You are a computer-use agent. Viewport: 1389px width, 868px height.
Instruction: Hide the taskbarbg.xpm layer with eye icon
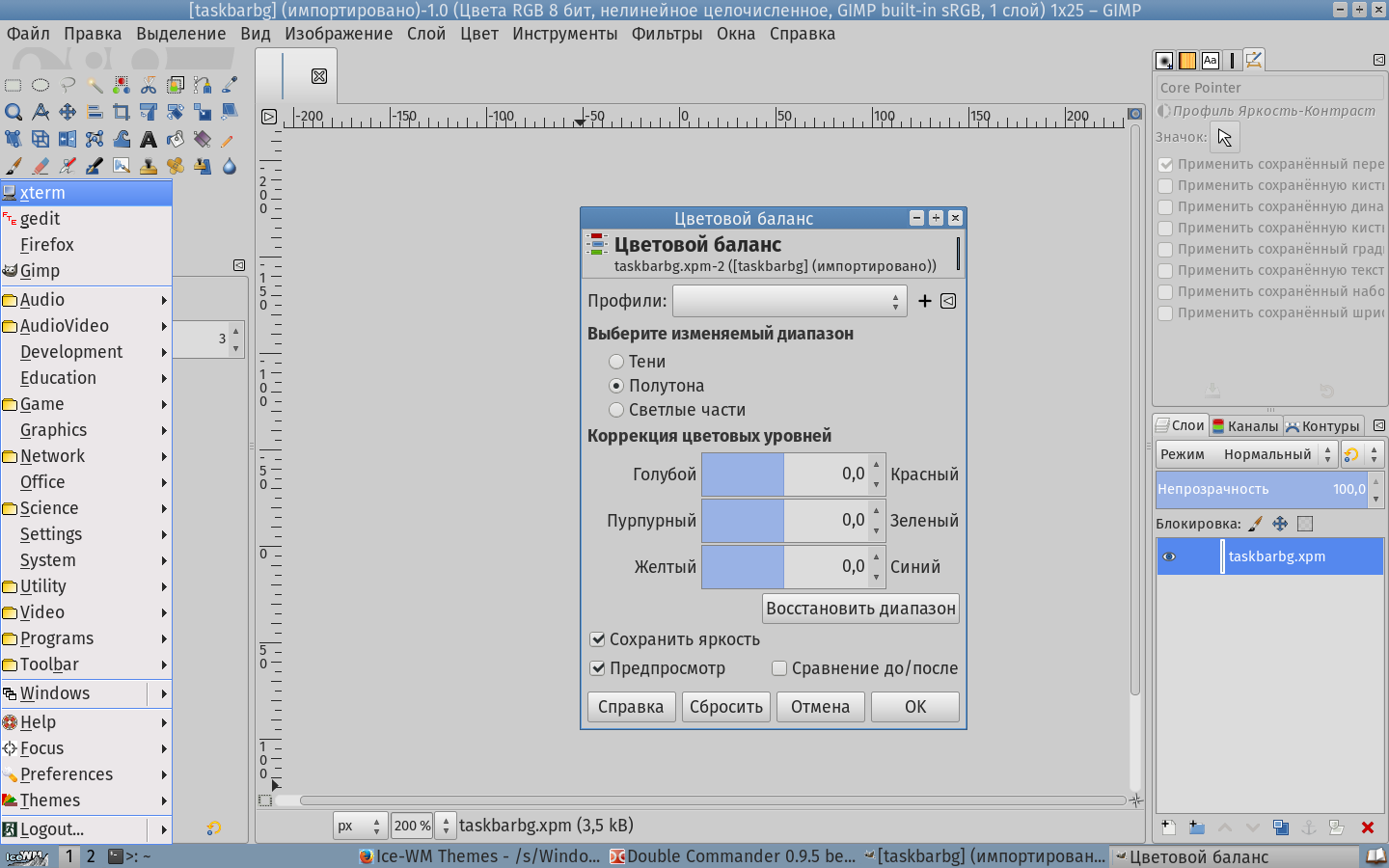1169,556
